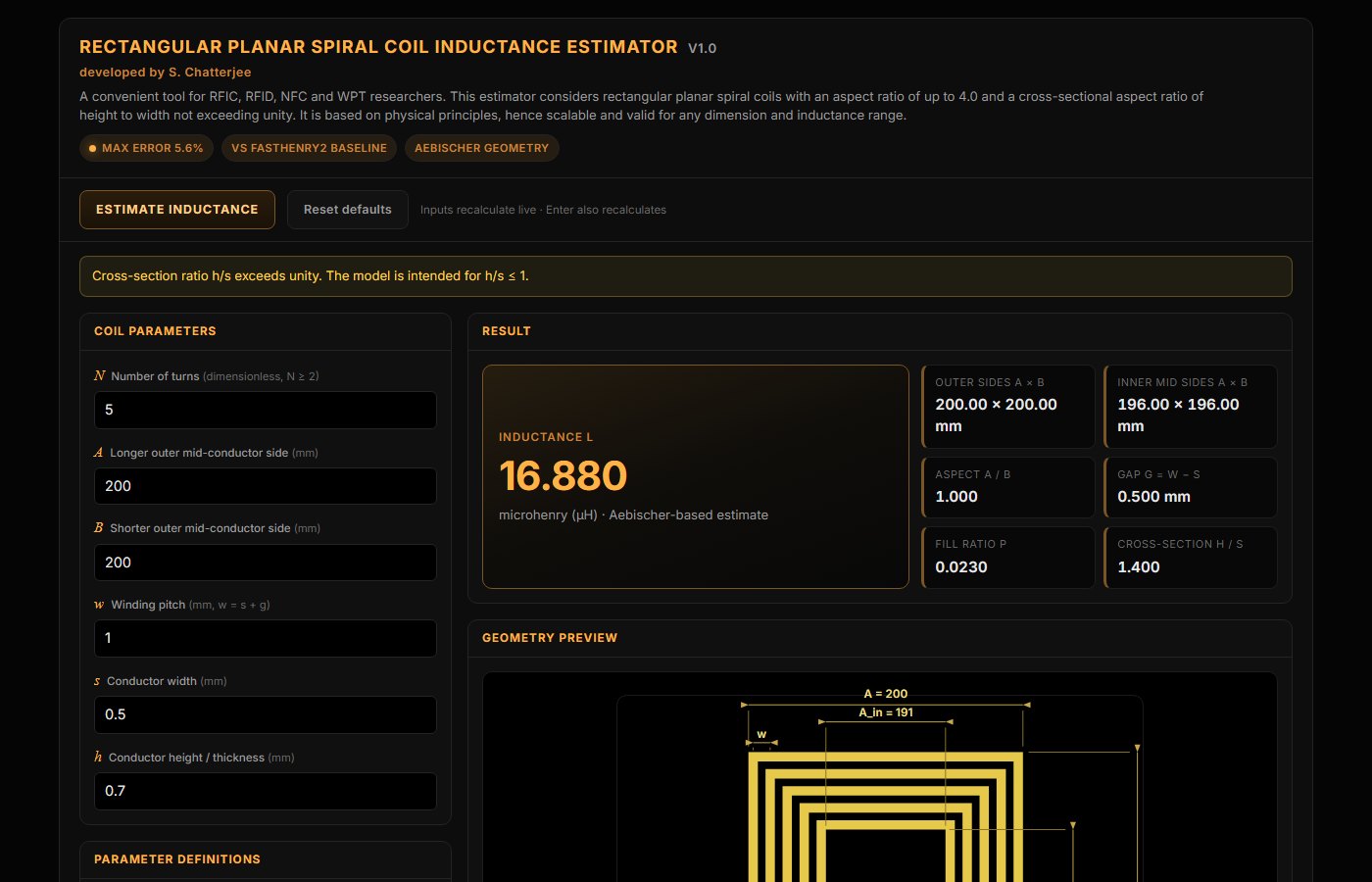Viewport: 1372px width, 882px height.
Task: Click the Gap G value 0.500 mm
Action: coord(1153,497)
